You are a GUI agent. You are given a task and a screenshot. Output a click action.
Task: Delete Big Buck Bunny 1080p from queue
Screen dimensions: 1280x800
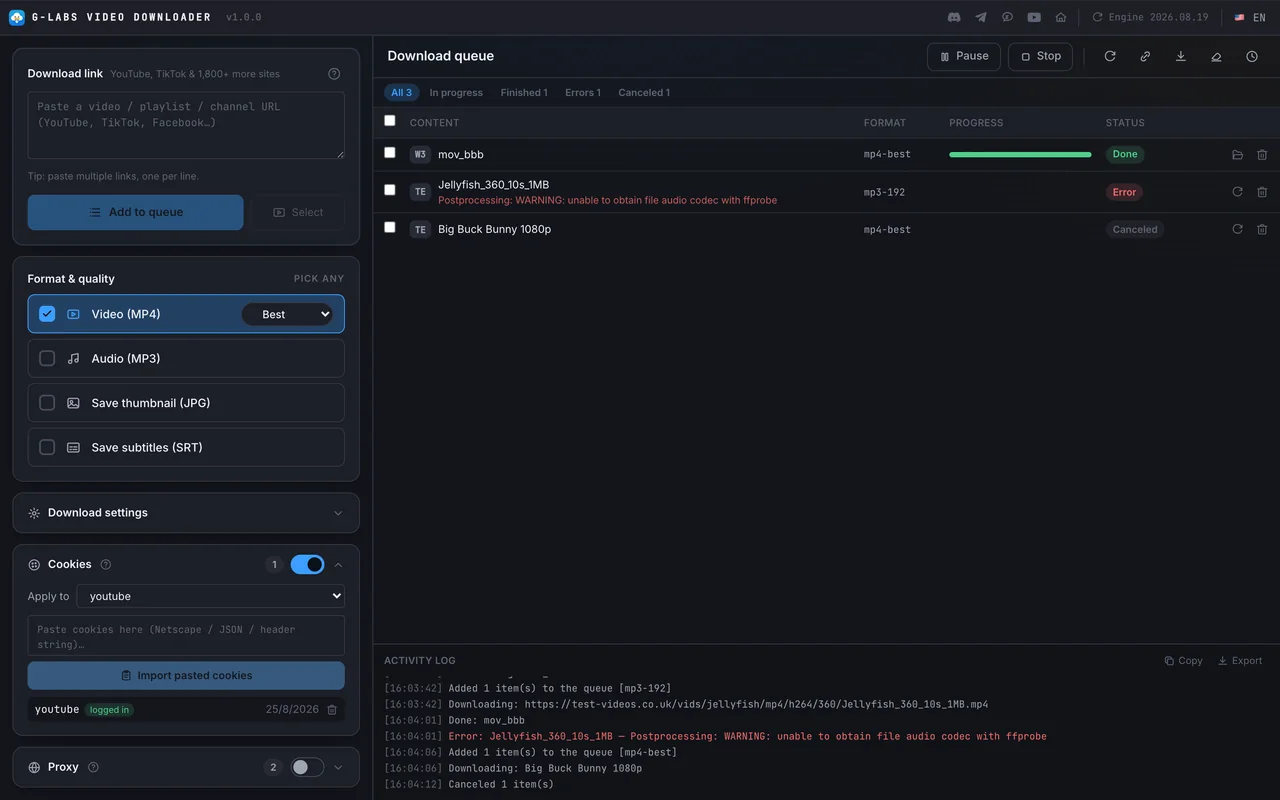coord(1262,229)
